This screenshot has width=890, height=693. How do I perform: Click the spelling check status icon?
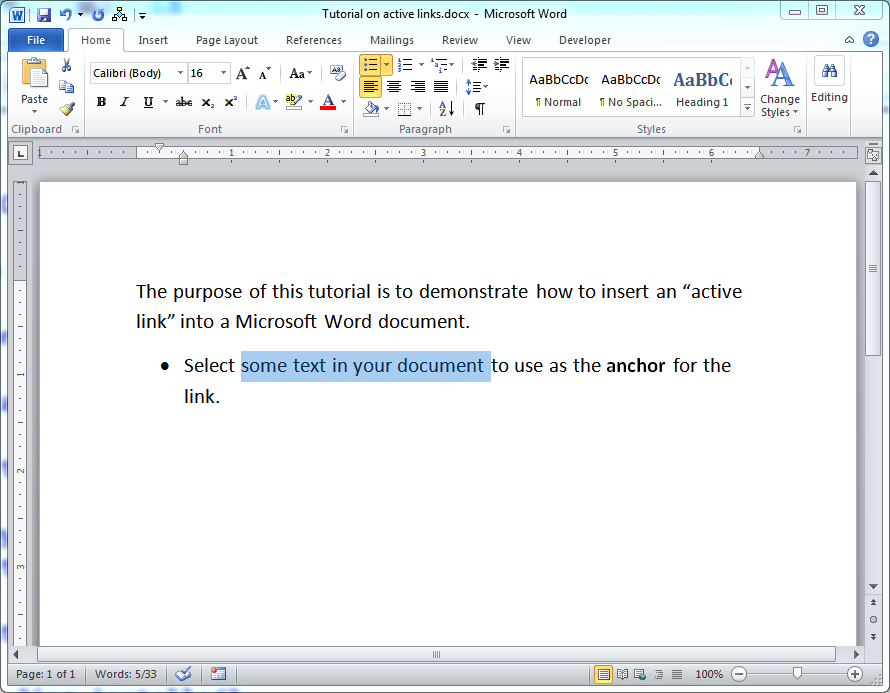[x=183, y=674]
